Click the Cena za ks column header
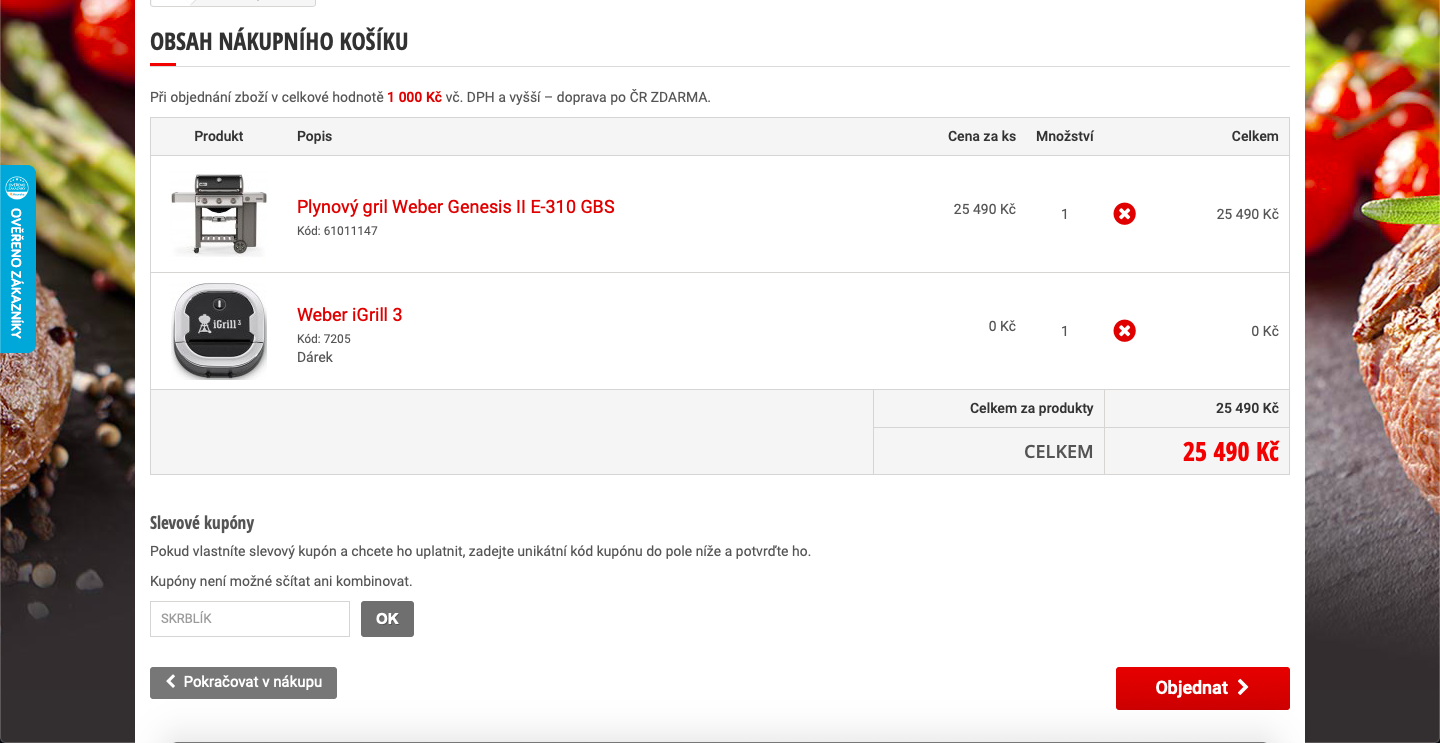Image resolution: width=1440 pixels, height=743 pixels. pos(982,136)
